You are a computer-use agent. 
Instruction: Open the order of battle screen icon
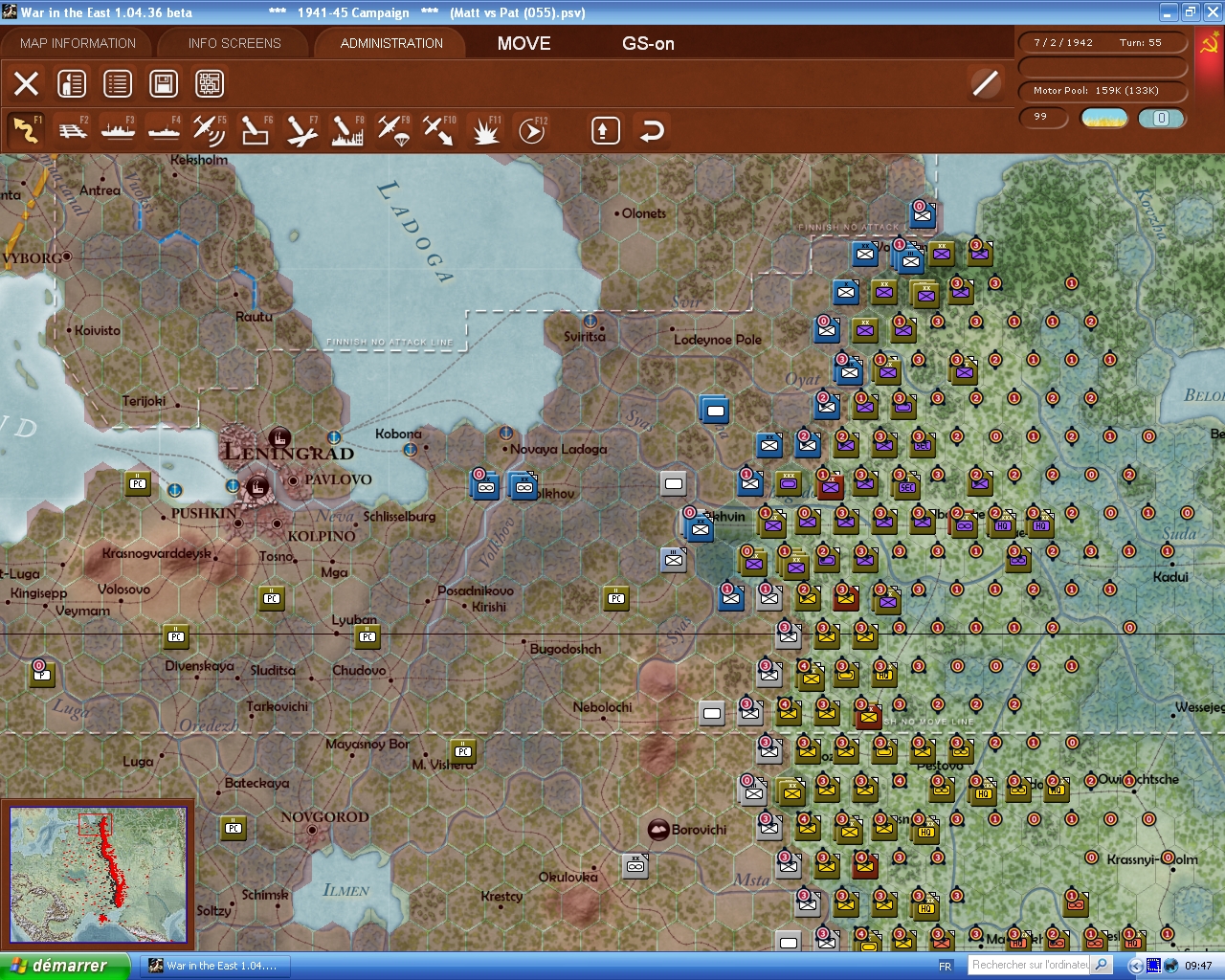tap(72, 84)
